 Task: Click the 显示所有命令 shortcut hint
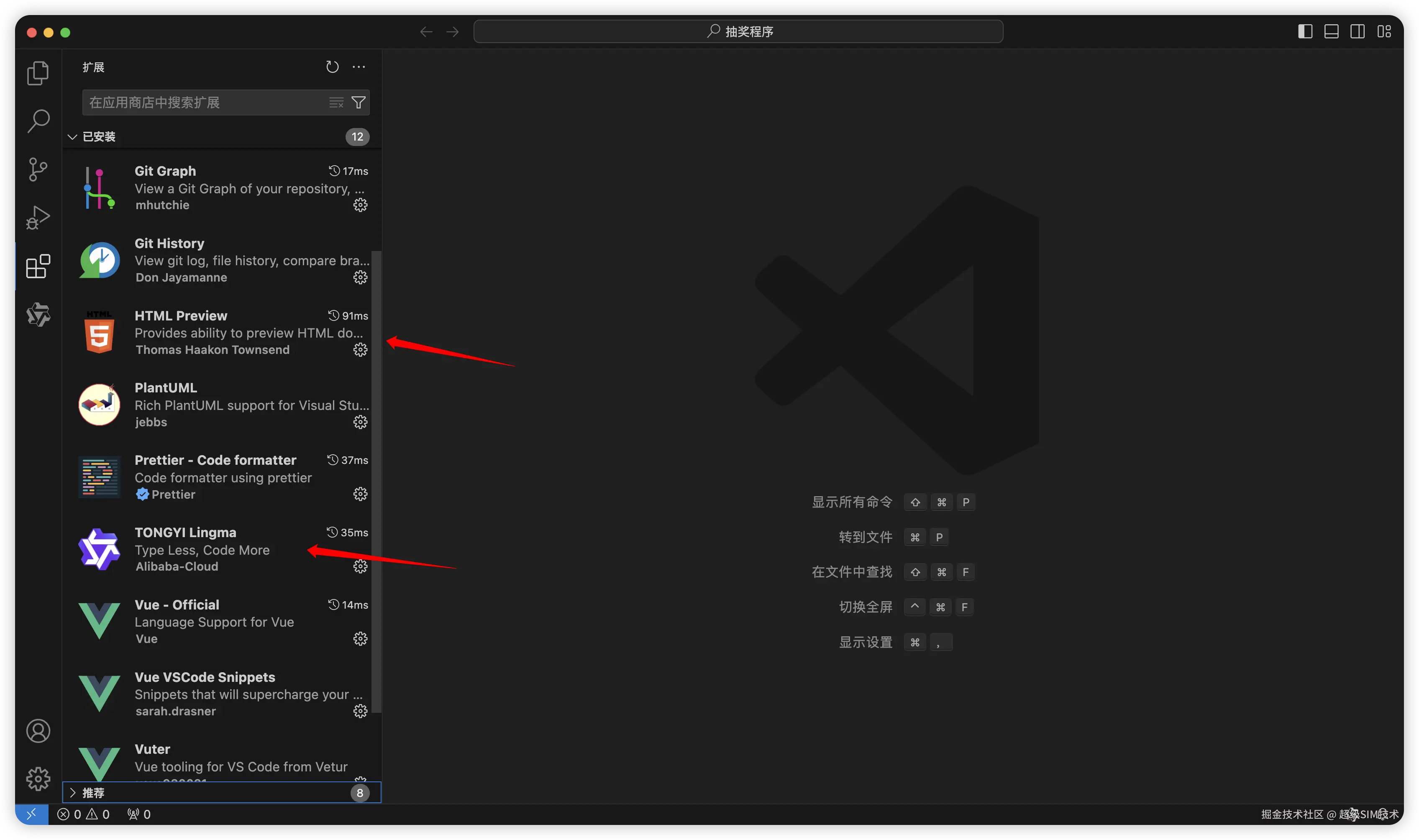pyautogui.click(x=893, y=502)
